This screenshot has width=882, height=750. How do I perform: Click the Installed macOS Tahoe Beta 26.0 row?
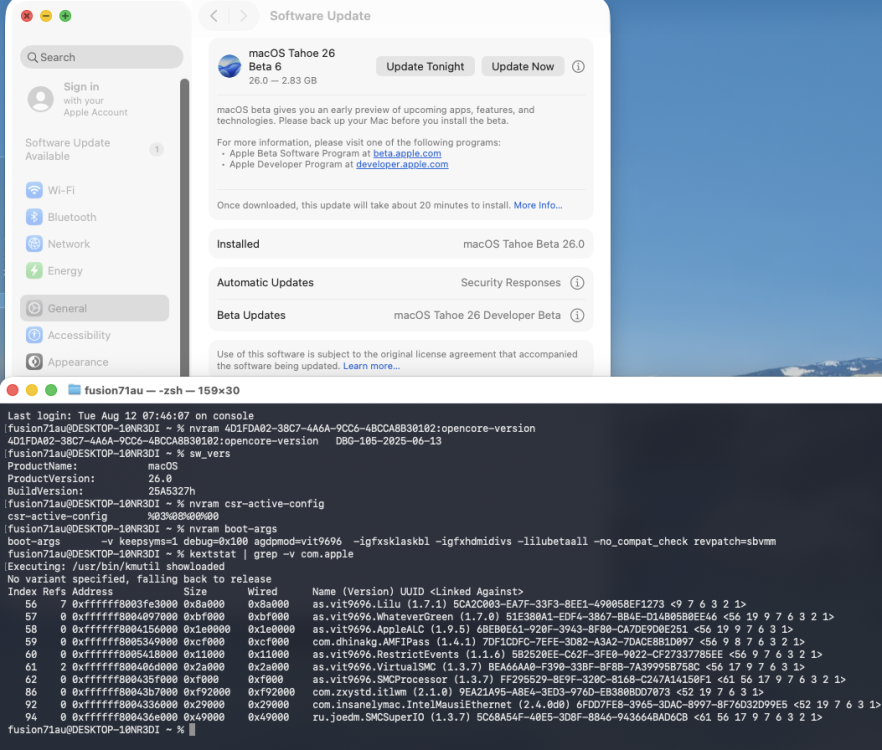(x=401, y=244)
